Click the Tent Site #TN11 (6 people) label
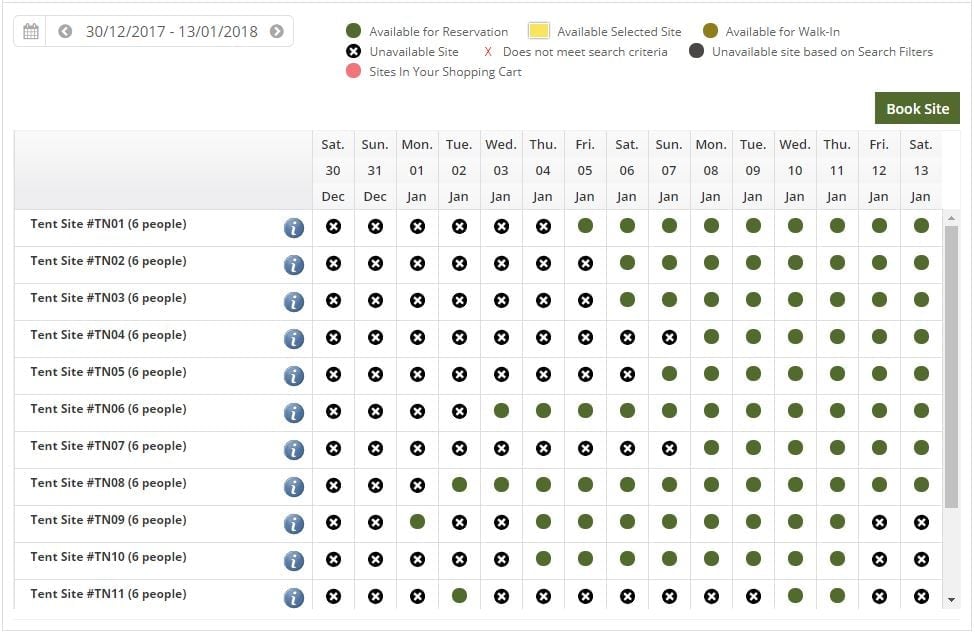975x636 pixels. click(x=108, y=594)
